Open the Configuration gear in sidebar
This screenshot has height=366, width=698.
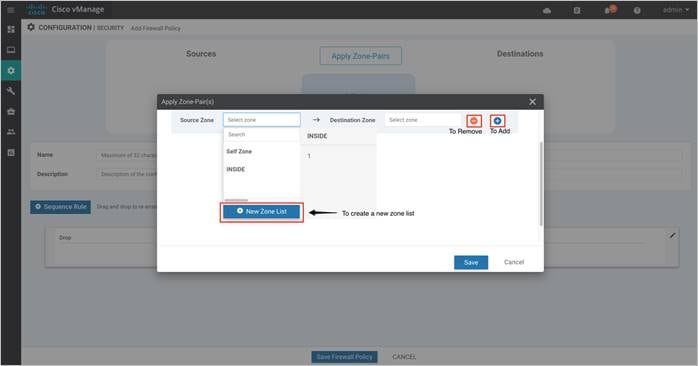tap(11, 70)
